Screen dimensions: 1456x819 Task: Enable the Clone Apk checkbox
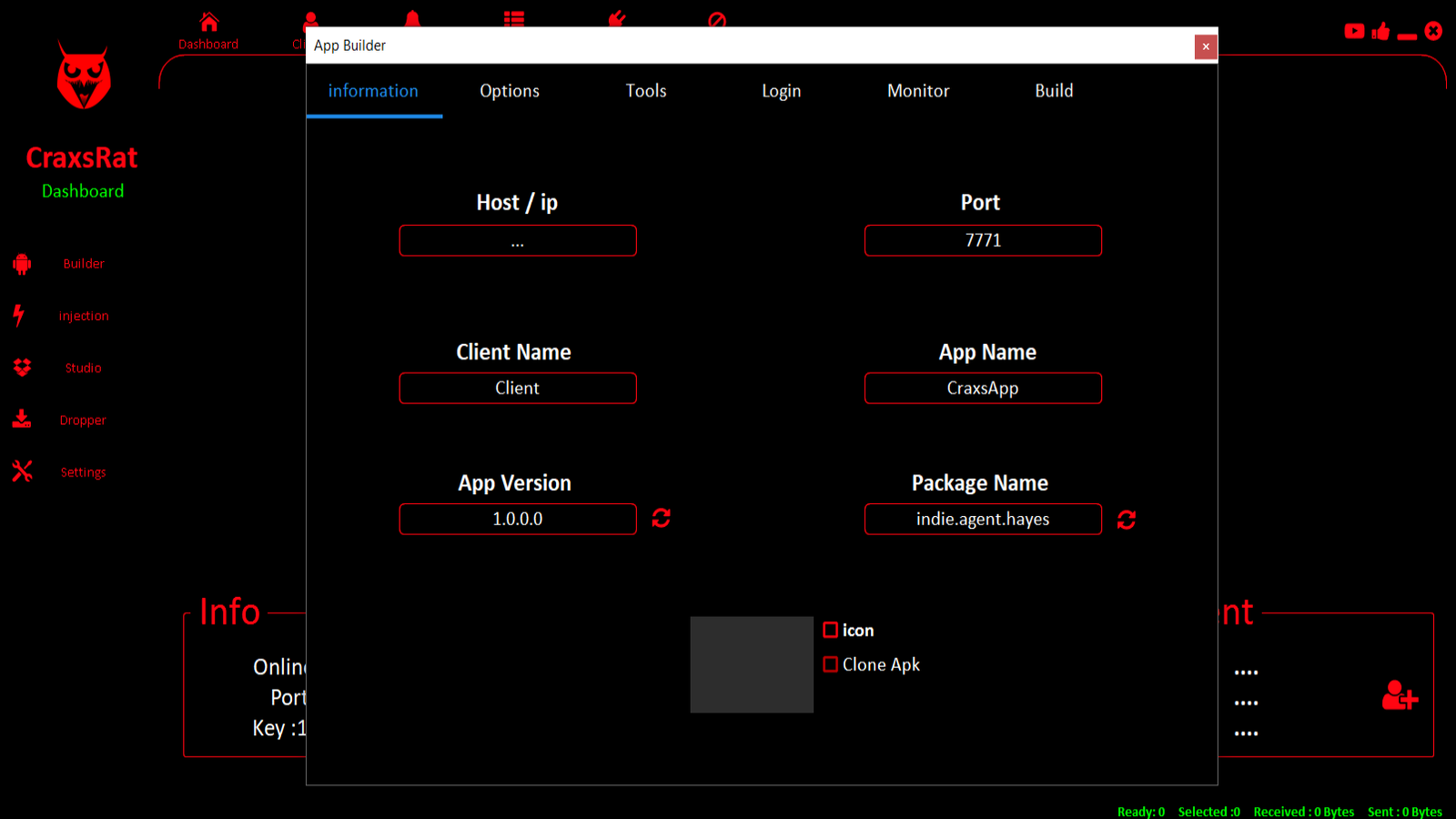pyautogui.click(x=831, y=664)
